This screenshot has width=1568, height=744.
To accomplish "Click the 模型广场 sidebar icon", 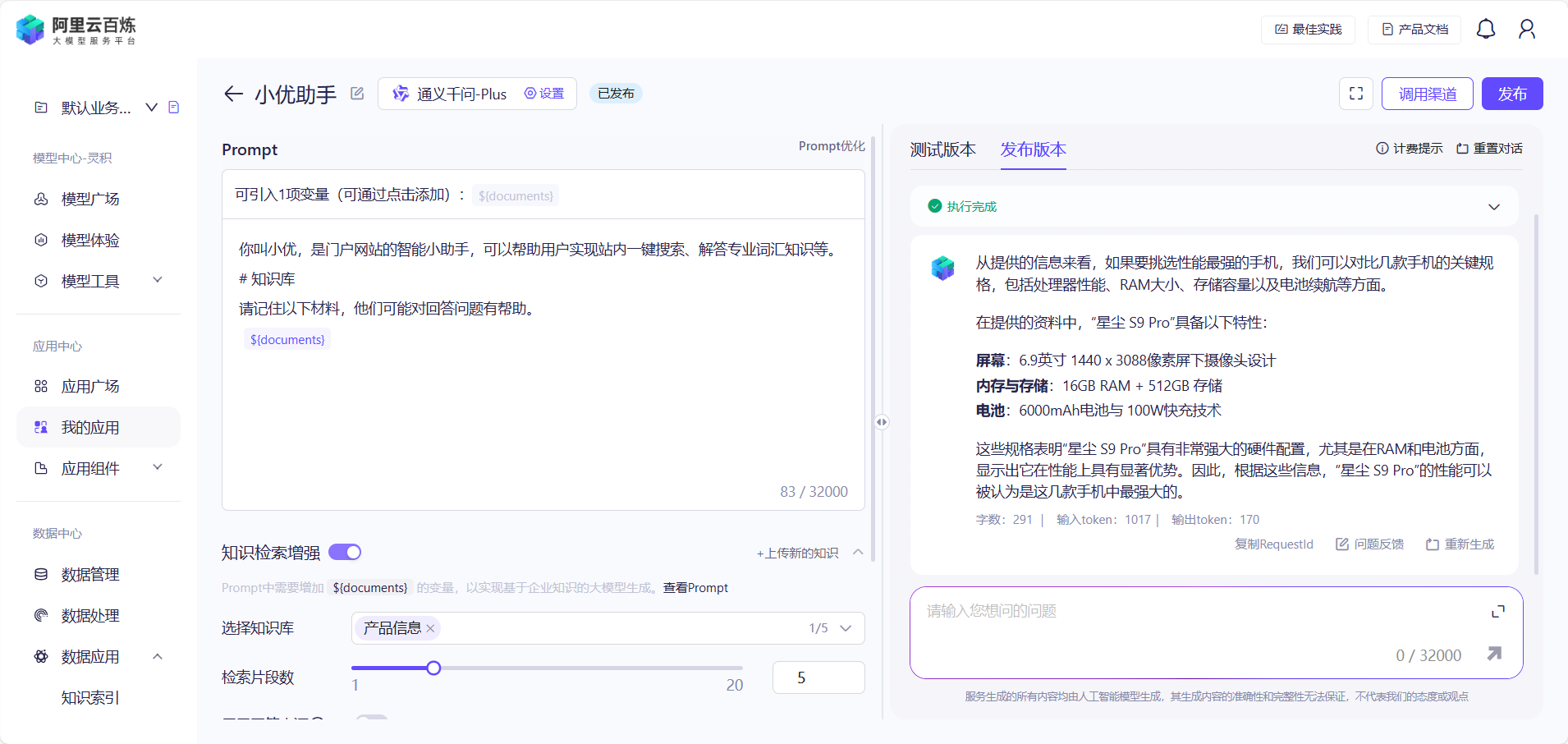I will coord(41,199).
